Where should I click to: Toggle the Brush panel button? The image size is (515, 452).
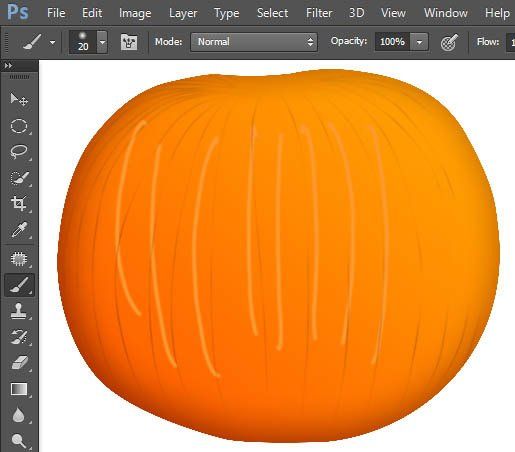pyautogui.click(x=129, y=42)
